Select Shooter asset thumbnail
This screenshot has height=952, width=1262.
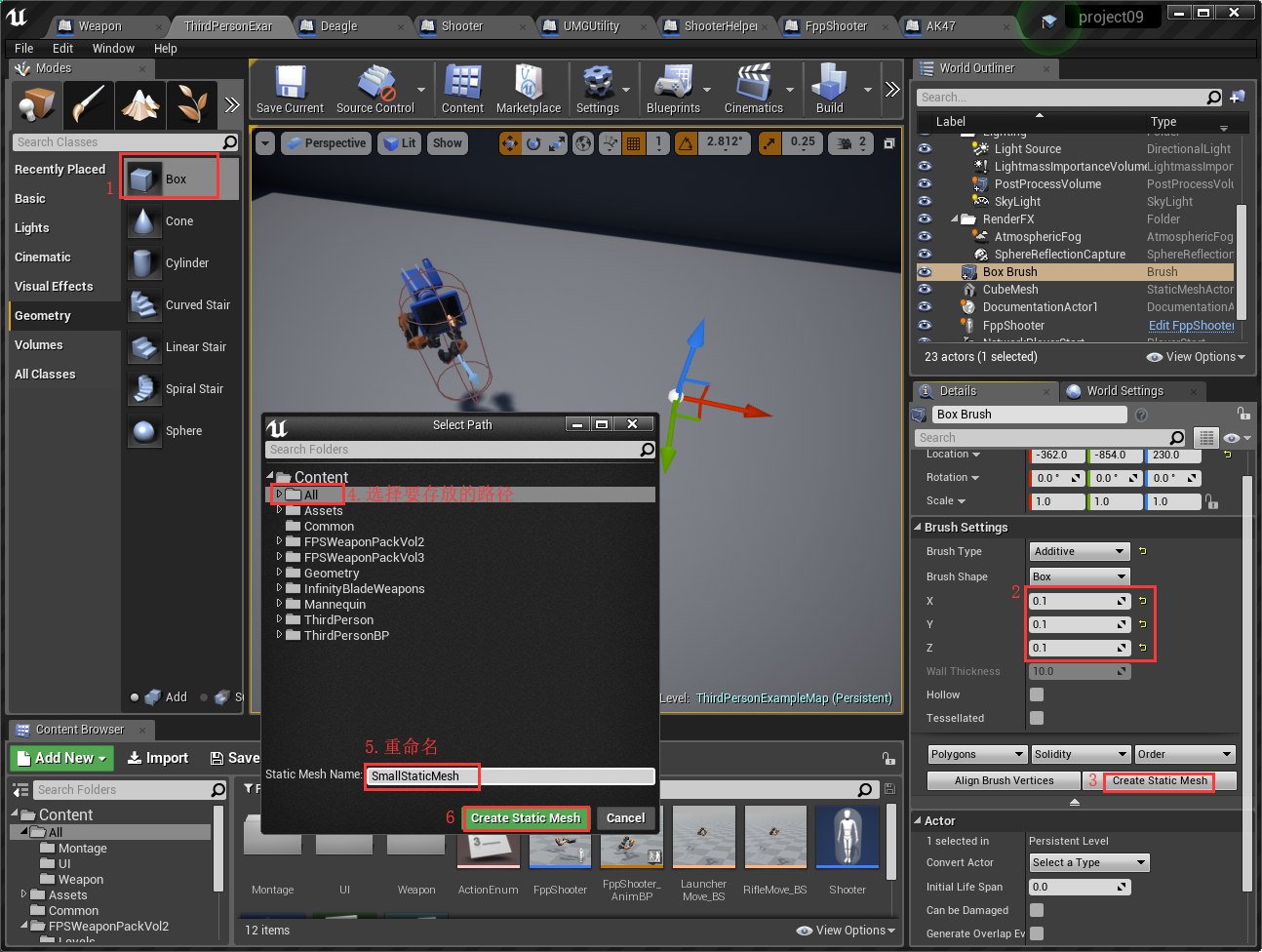click(848, 837)
